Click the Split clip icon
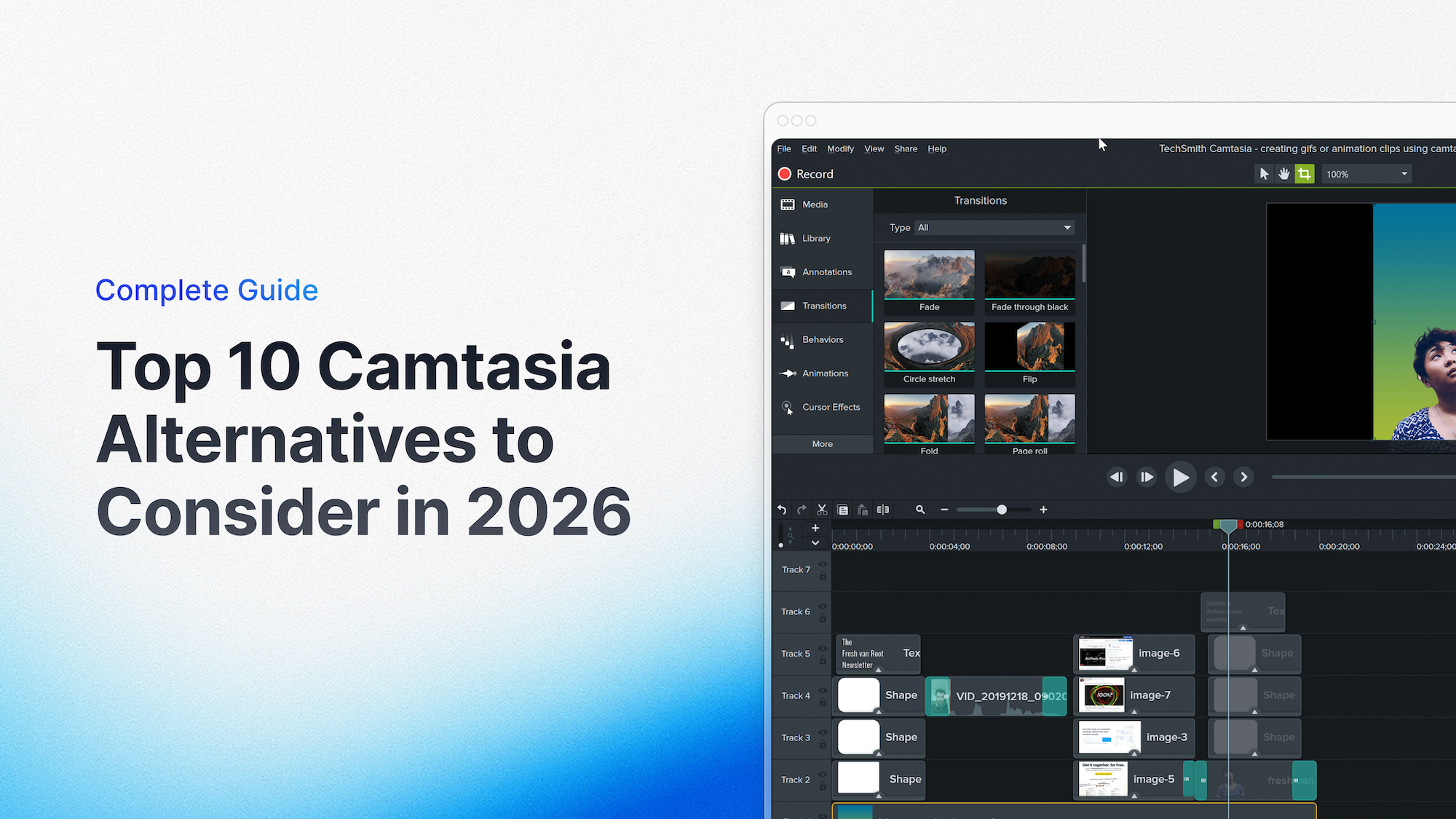 pyautogui.click(x=883, y=510)
